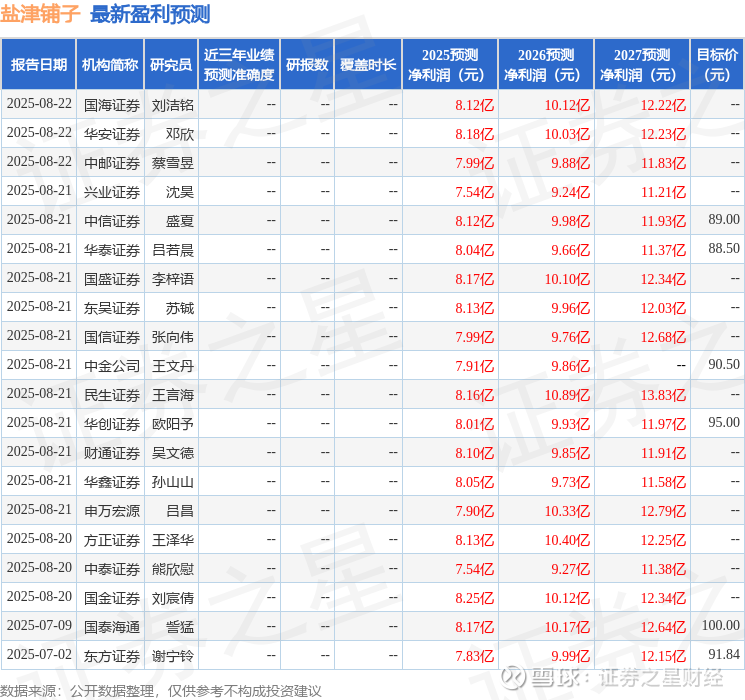Select the 国盛证券 institution cell
Image resolution: width=745 pixels, height=700 pixels.
point(112,279)
